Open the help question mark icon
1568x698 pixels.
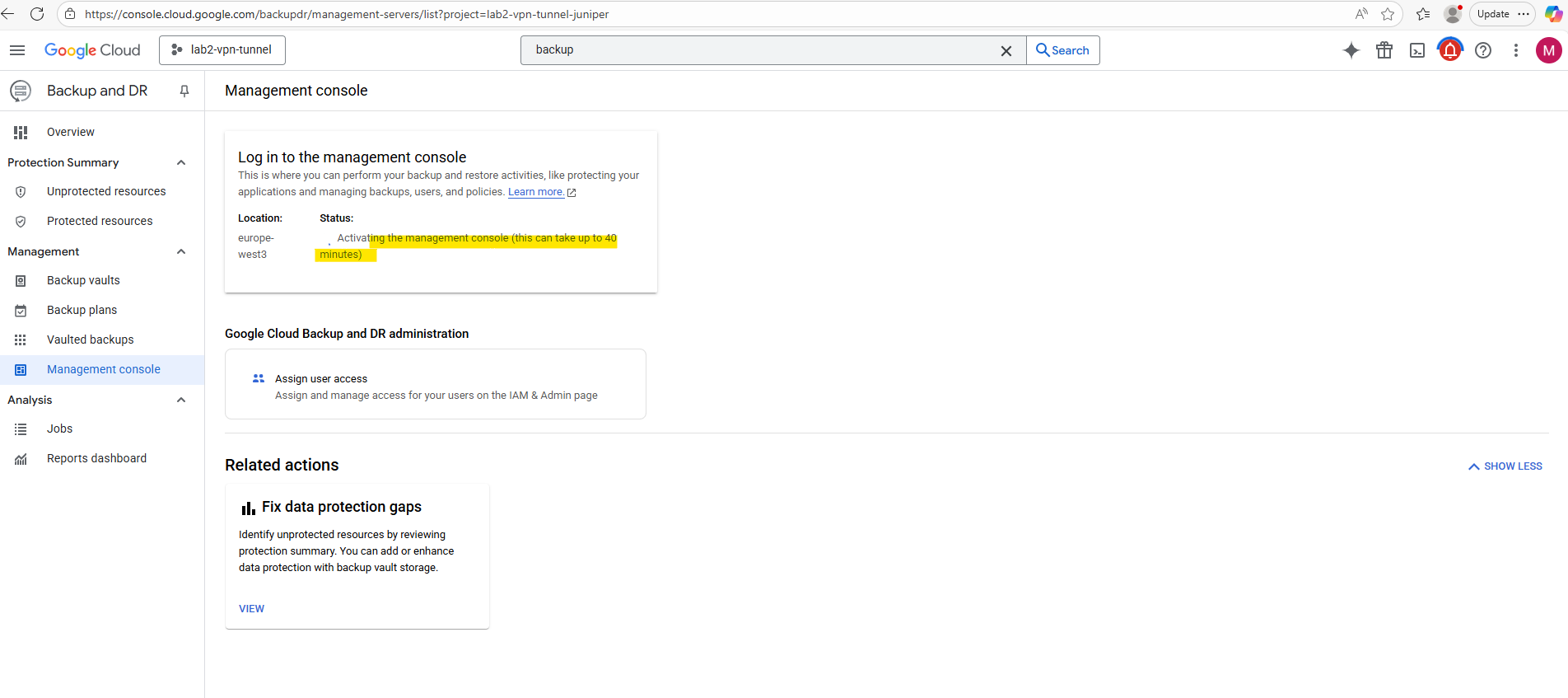coord(1483,50)
